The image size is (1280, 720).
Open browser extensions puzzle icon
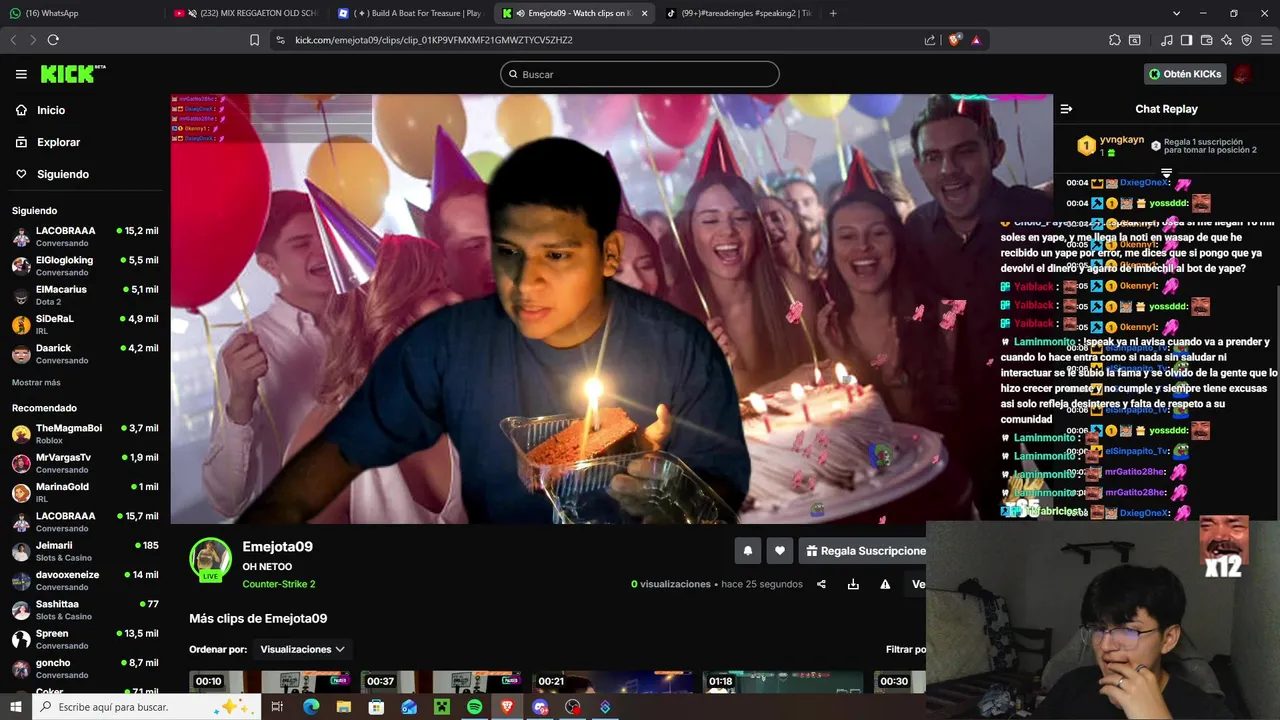coord(1115,40)
